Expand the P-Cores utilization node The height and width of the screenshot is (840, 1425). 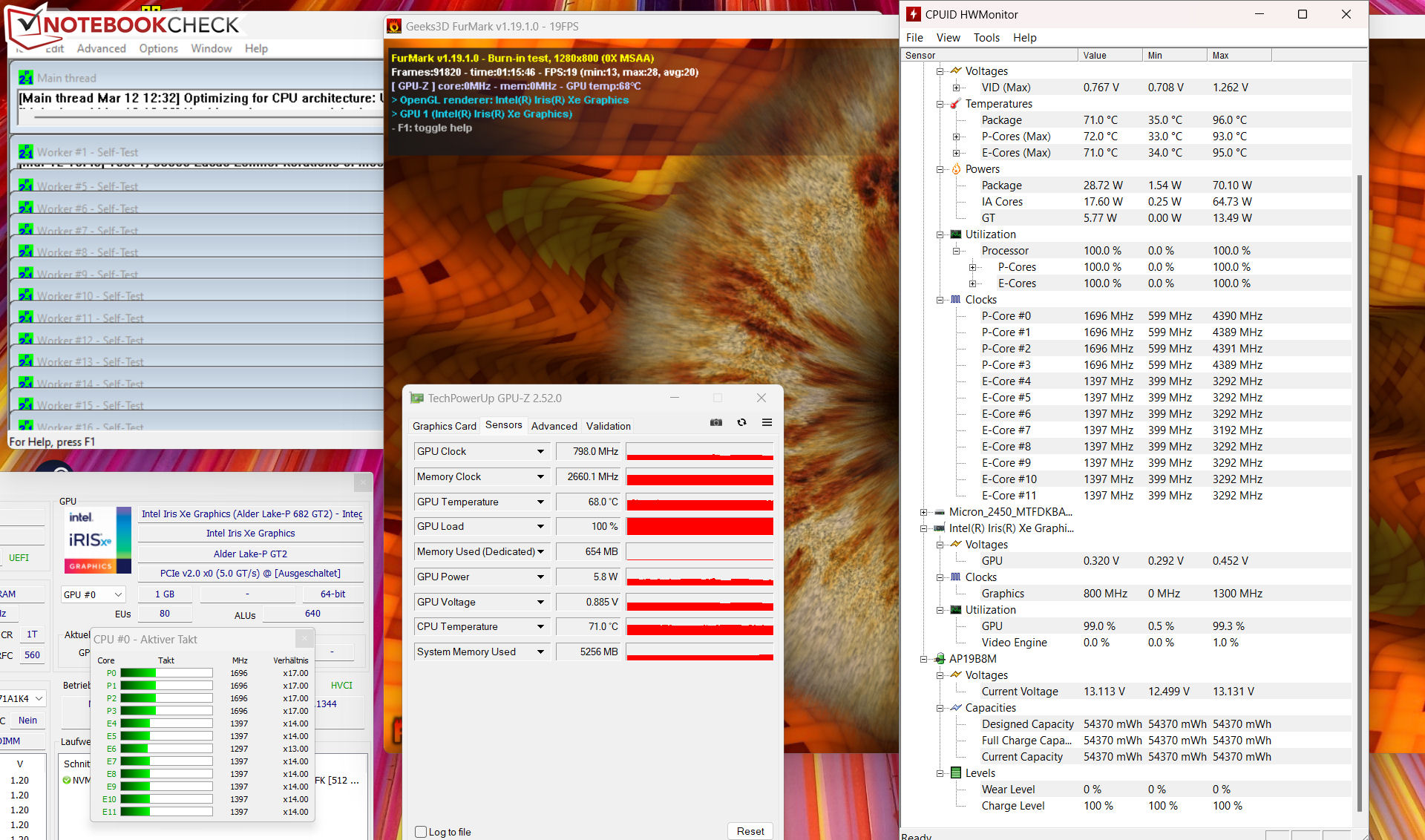pos(972,267)
